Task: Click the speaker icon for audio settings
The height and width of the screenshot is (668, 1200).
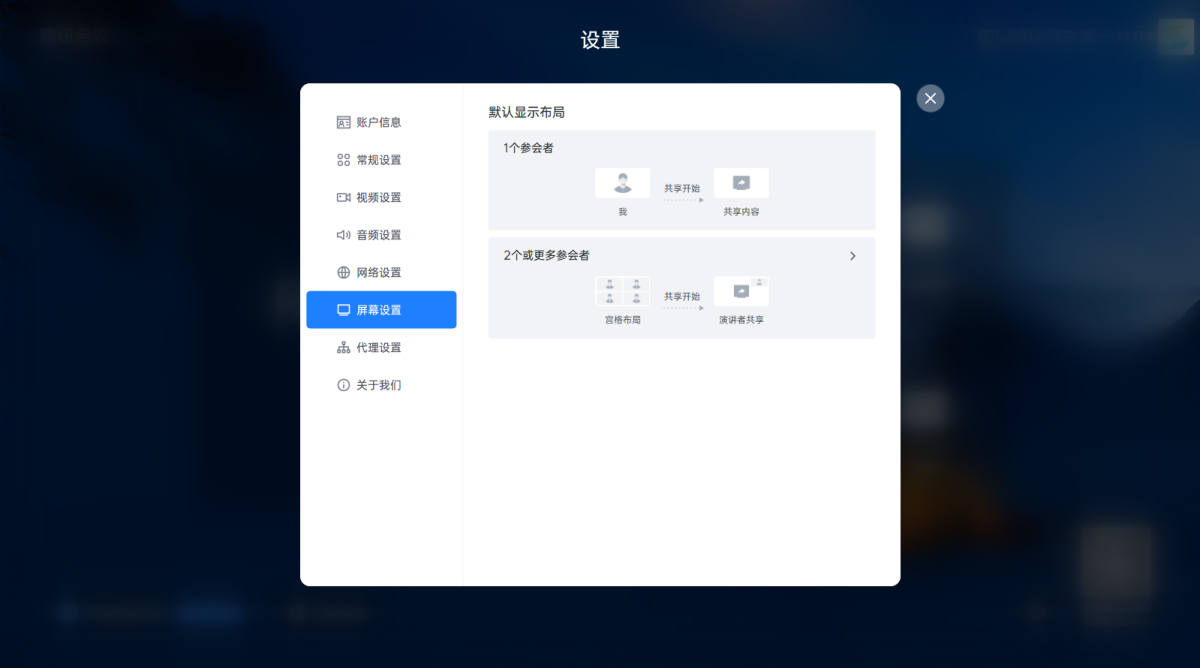Action: pos(343,235)
